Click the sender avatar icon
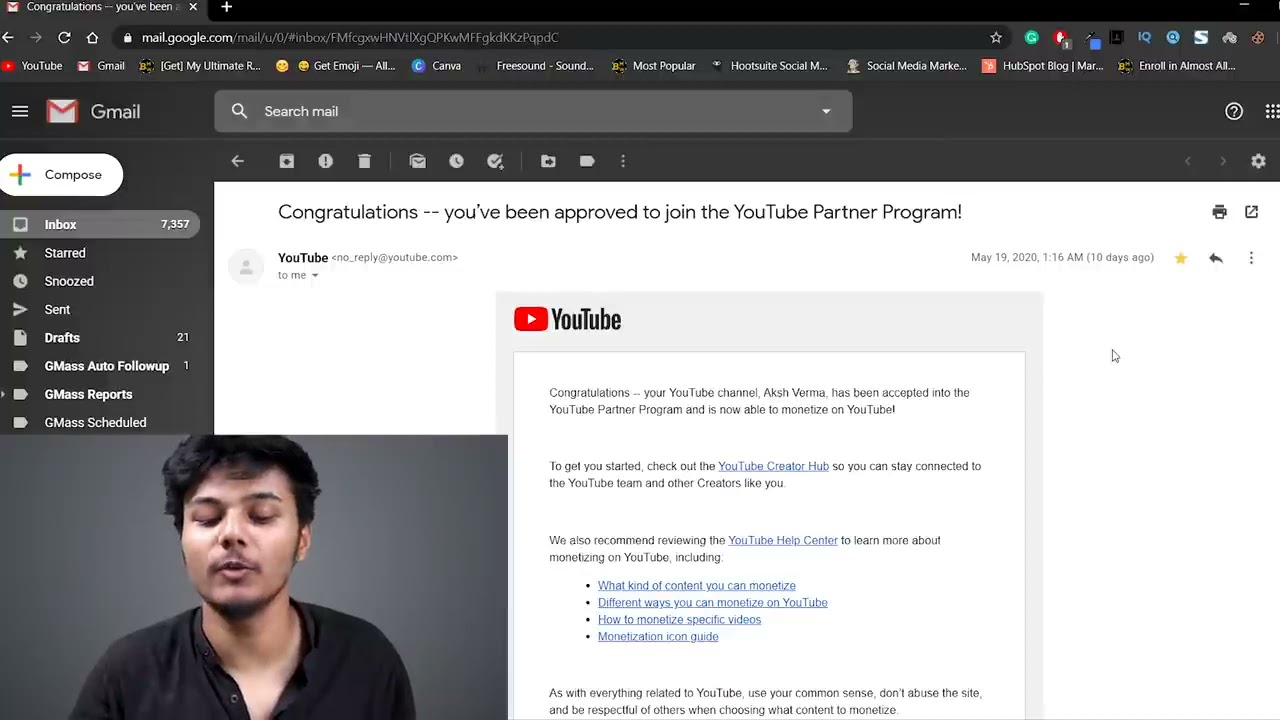Screen dimensions: 1280x720 [246, 267]
